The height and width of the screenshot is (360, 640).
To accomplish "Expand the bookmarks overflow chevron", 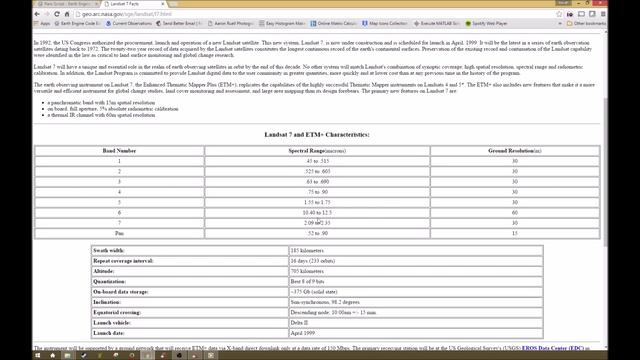I will 560,24.
